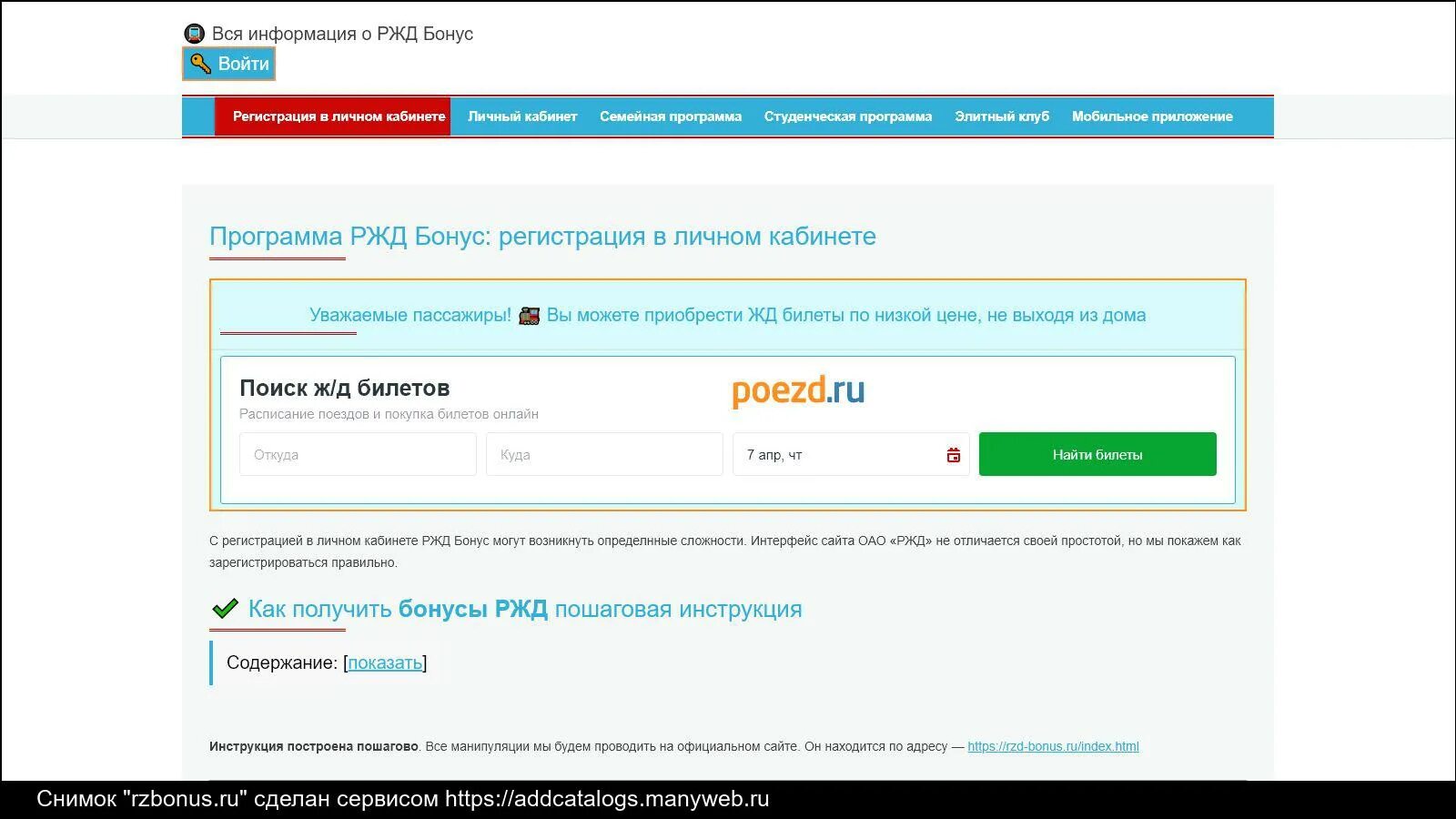The height and width of the screenshot is (819, 1456).
Task: Click the 'Уважаемые пассажиры!' notice text
Action: (x=410, y=315)
